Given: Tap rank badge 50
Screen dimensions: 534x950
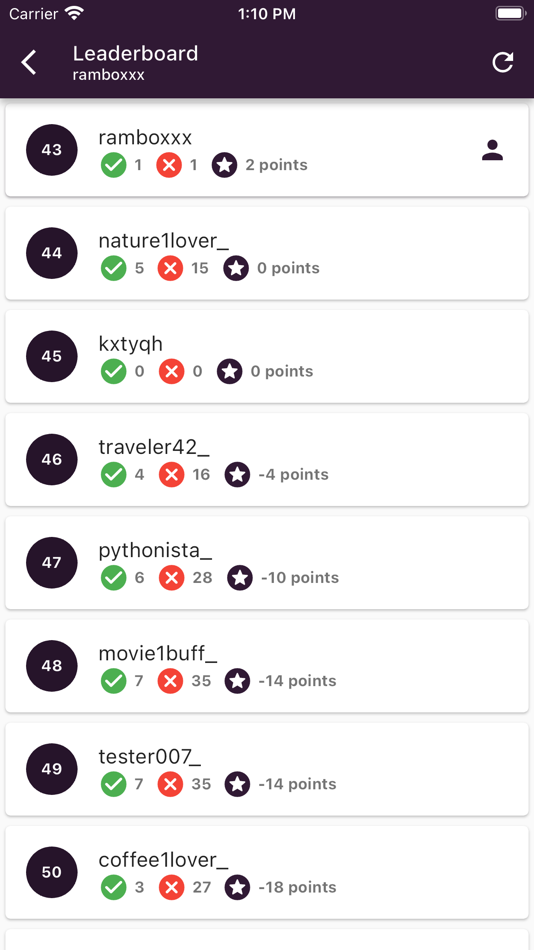Looking at the screenshot, I should point(52,872).
